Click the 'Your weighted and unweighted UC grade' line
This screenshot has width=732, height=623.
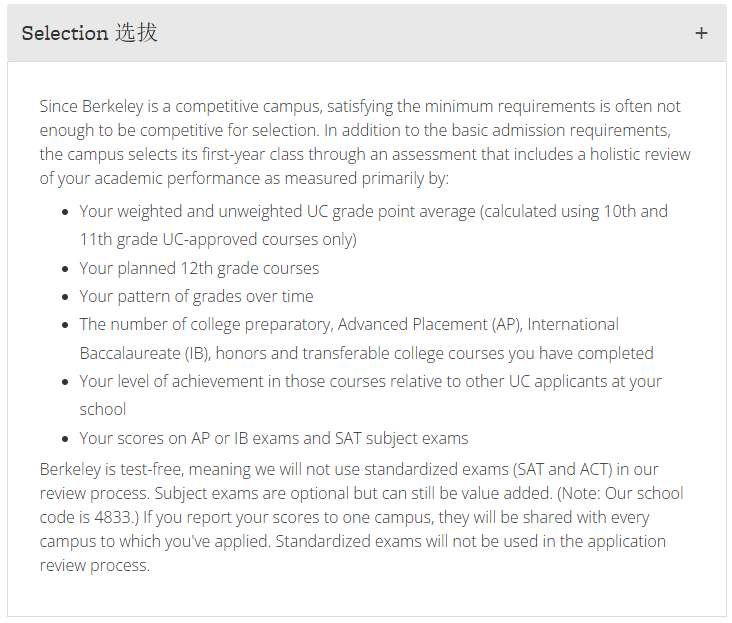click(x=373, y=211)
